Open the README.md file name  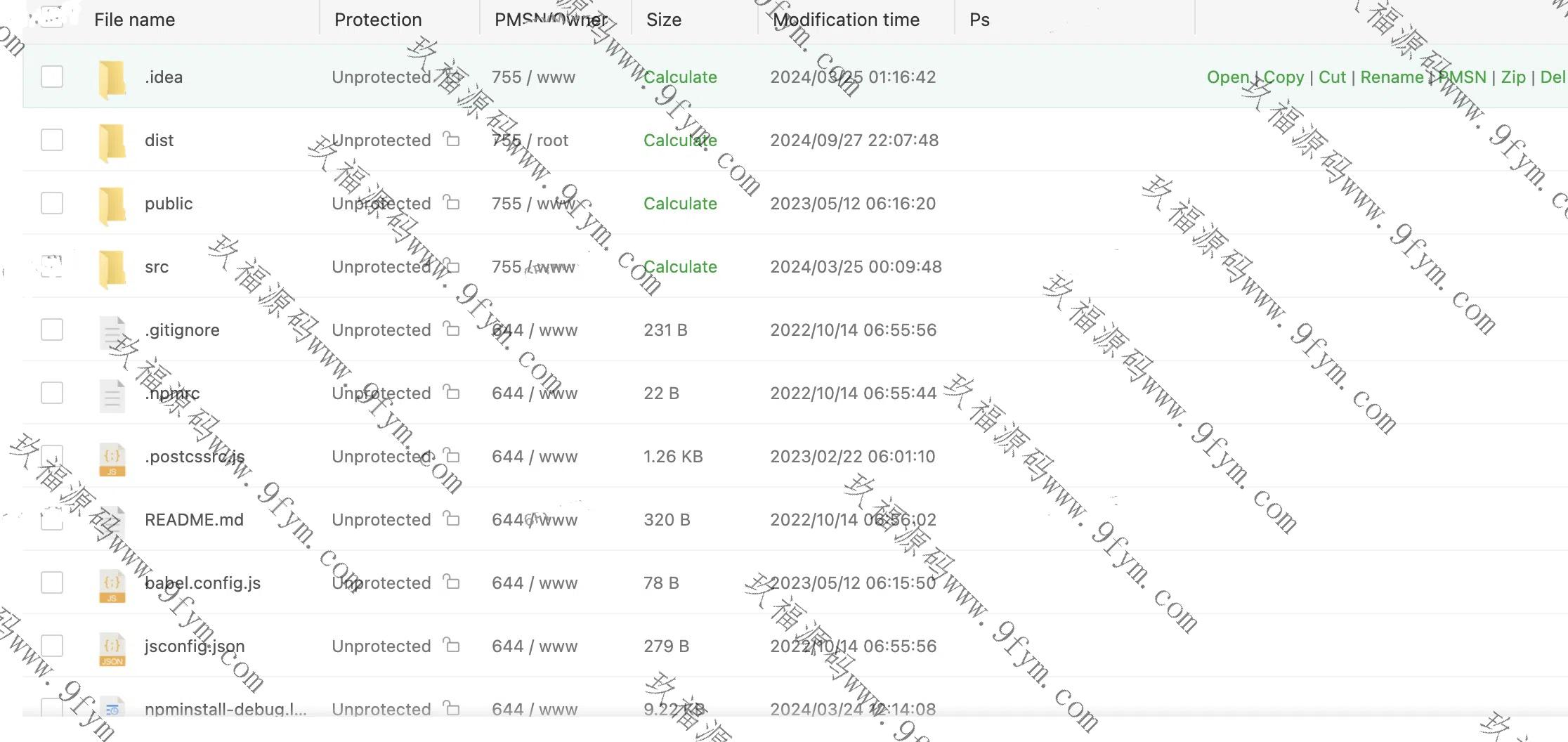point(194,520)
